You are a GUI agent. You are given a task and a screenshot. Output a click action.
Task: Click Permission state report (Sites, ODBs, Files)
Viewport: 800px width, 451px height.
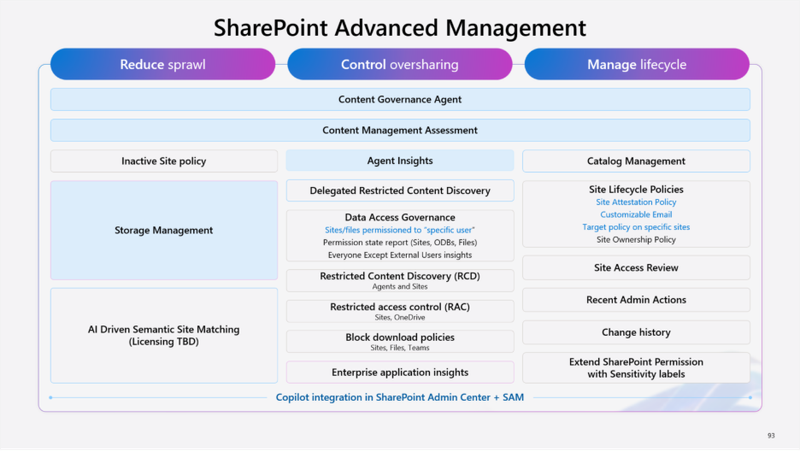tap(400, 242)
